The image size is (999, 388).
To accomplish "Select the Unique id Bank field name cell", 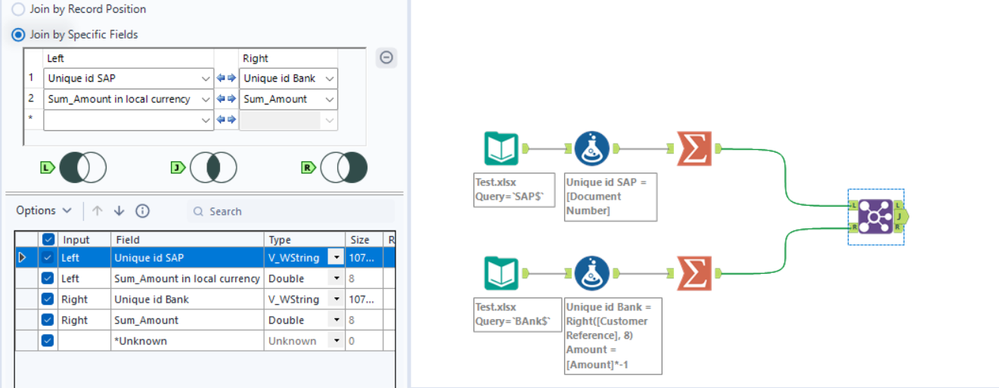I will [x=188, y=299].
